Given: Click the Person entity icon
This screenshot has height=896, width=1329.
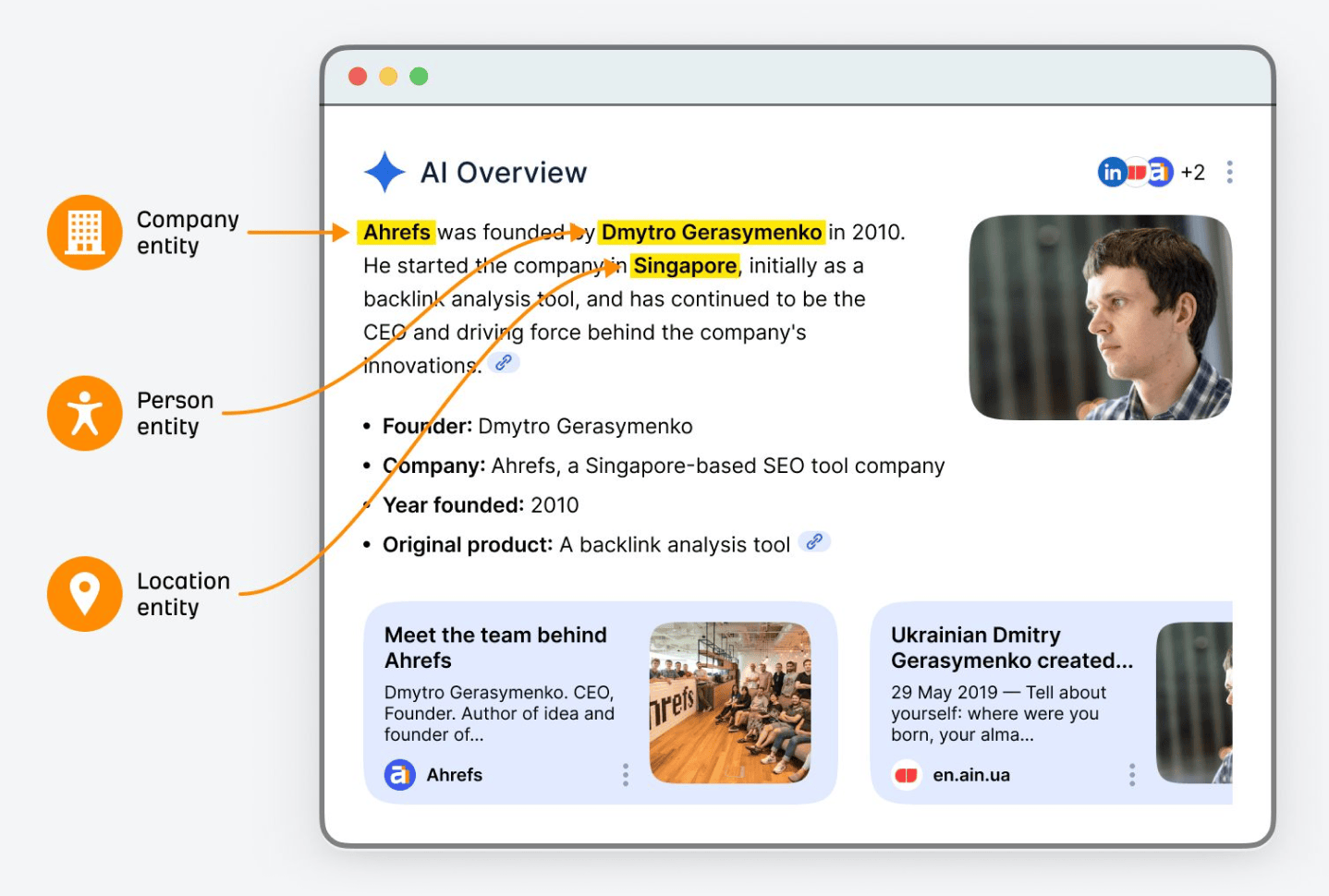Looking at the screenshot, I should coord(84,413).
